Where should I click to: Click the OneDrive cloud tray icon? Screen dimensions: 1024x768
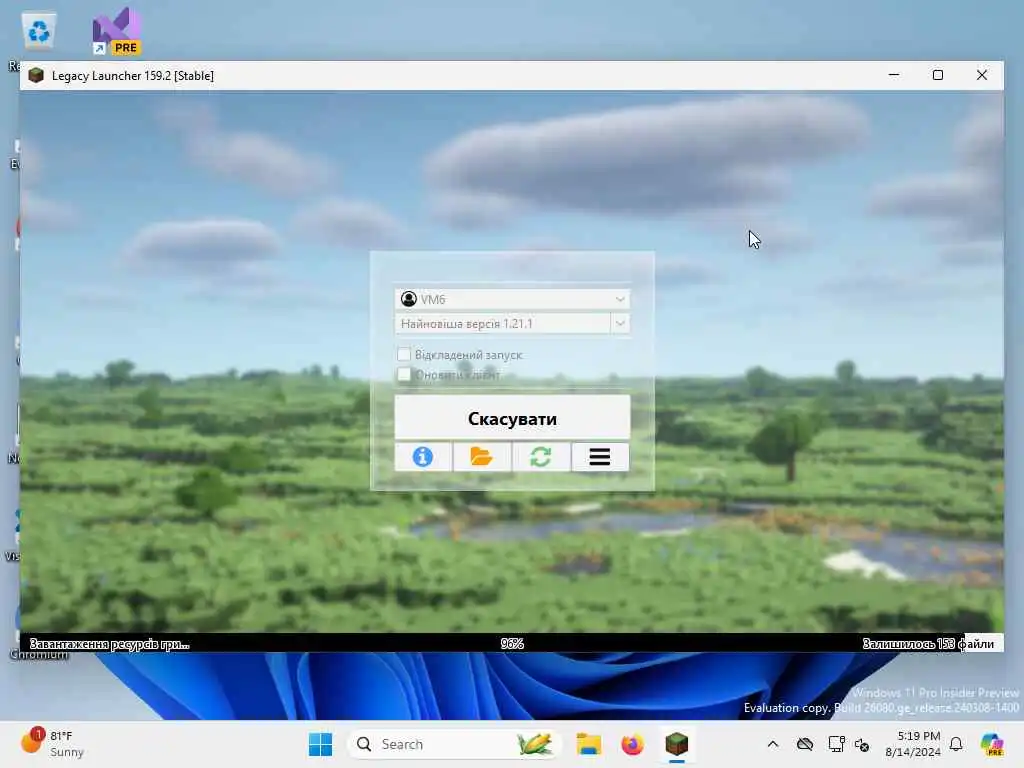click(x=805, y=744)
